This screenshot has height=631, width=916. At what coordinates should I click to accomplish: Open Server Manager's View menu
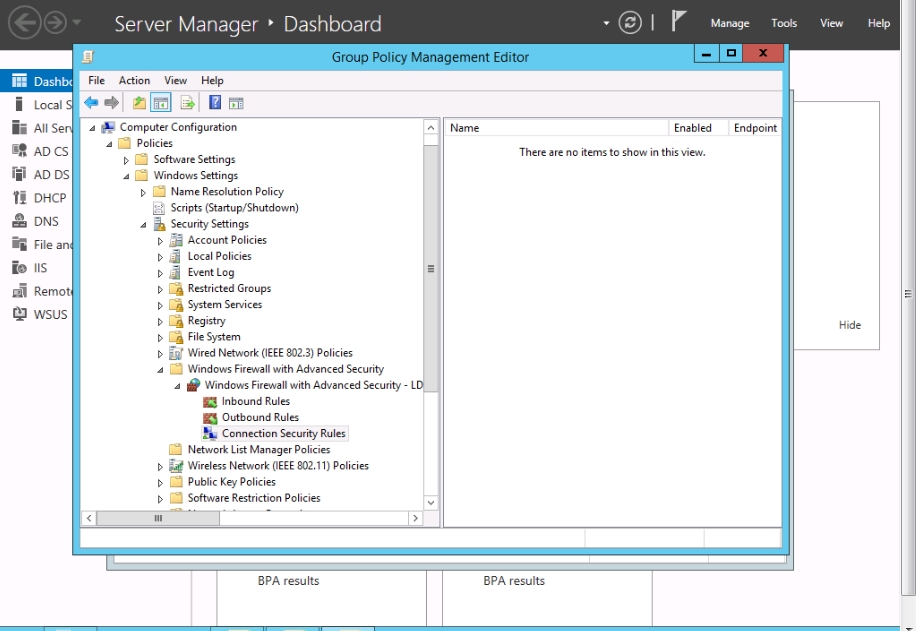831,23
